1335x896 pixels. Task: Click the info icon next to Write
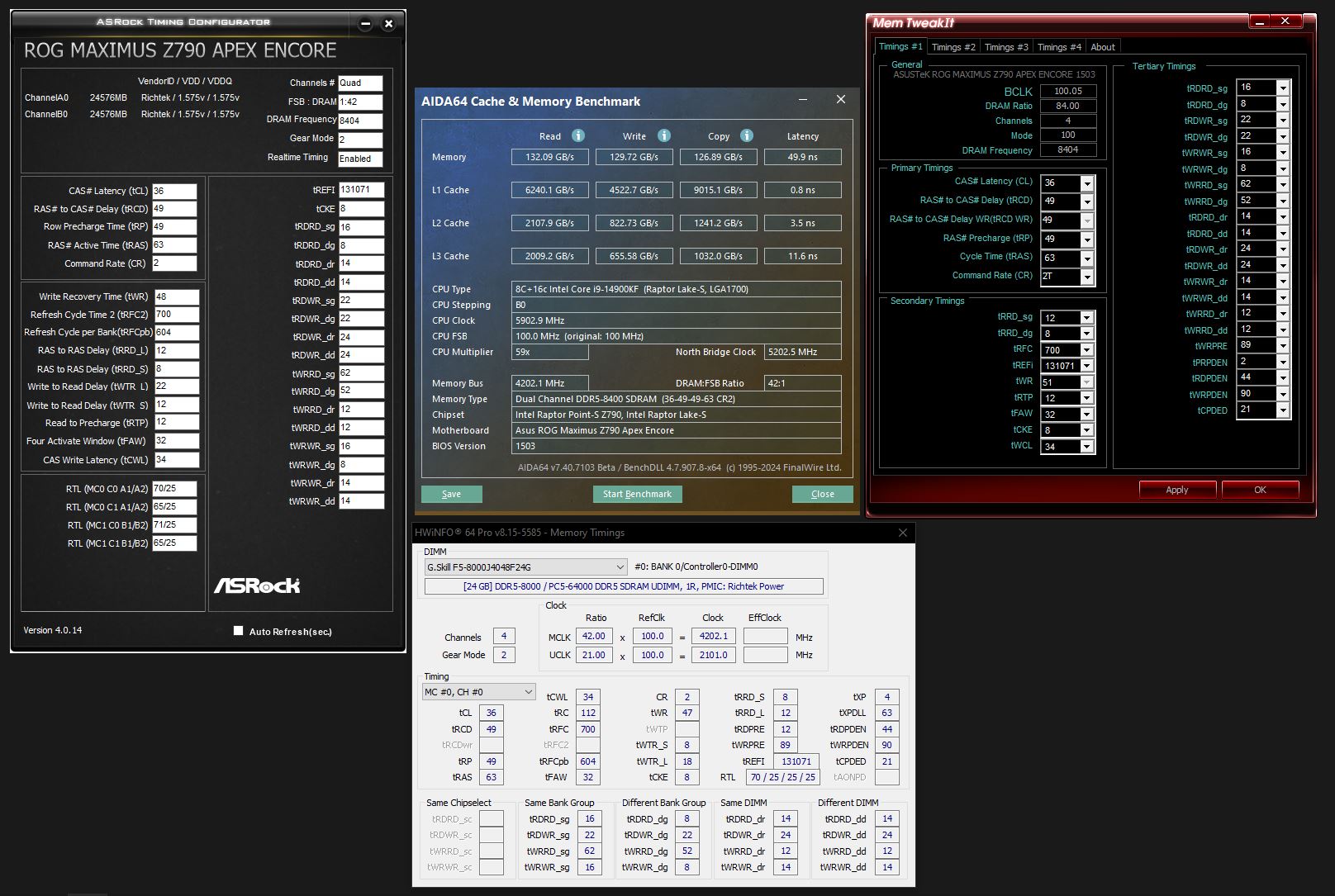click(664, 135)
